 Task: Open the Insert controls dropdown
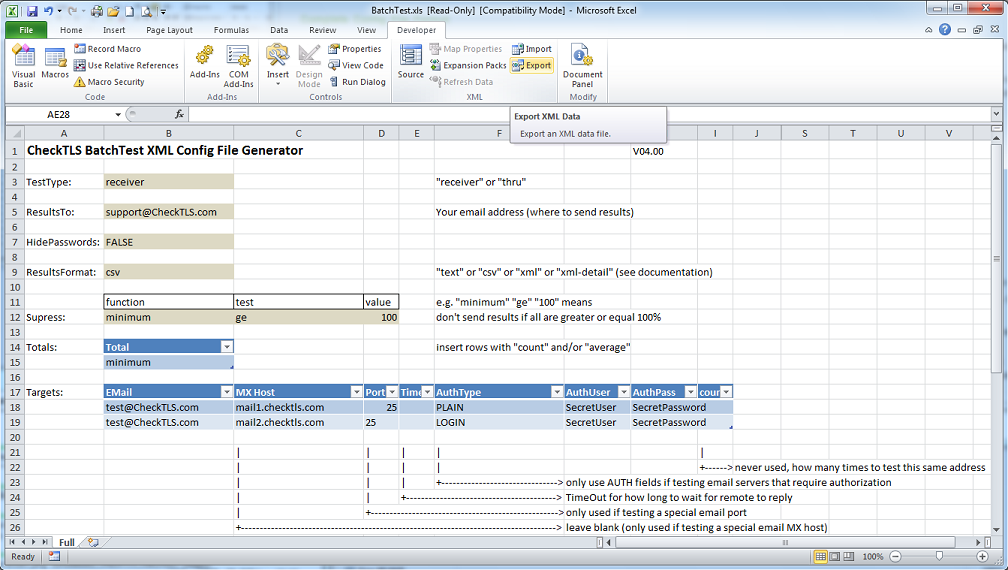[278, 66]
